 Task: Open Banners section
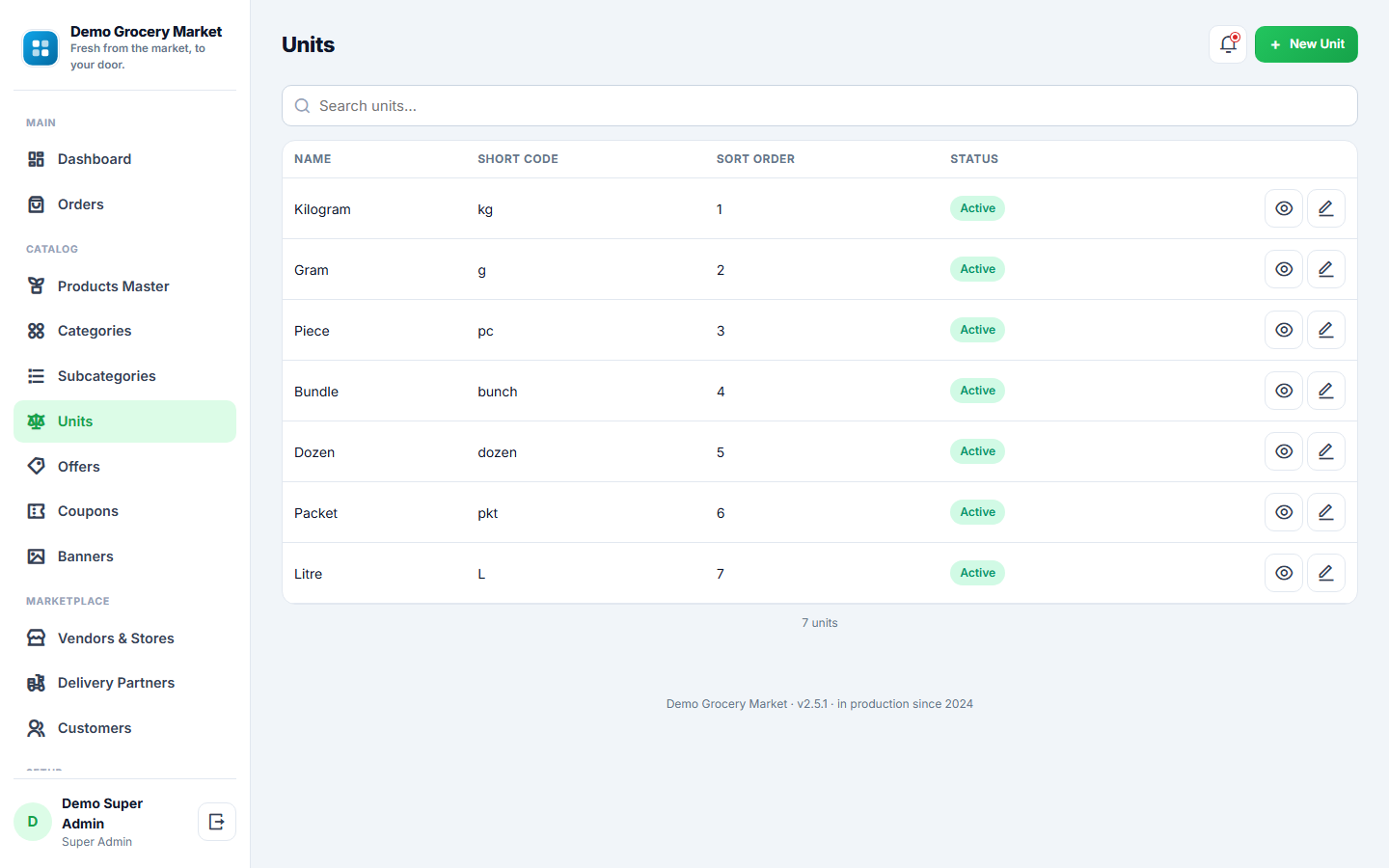tap(124, 556)
